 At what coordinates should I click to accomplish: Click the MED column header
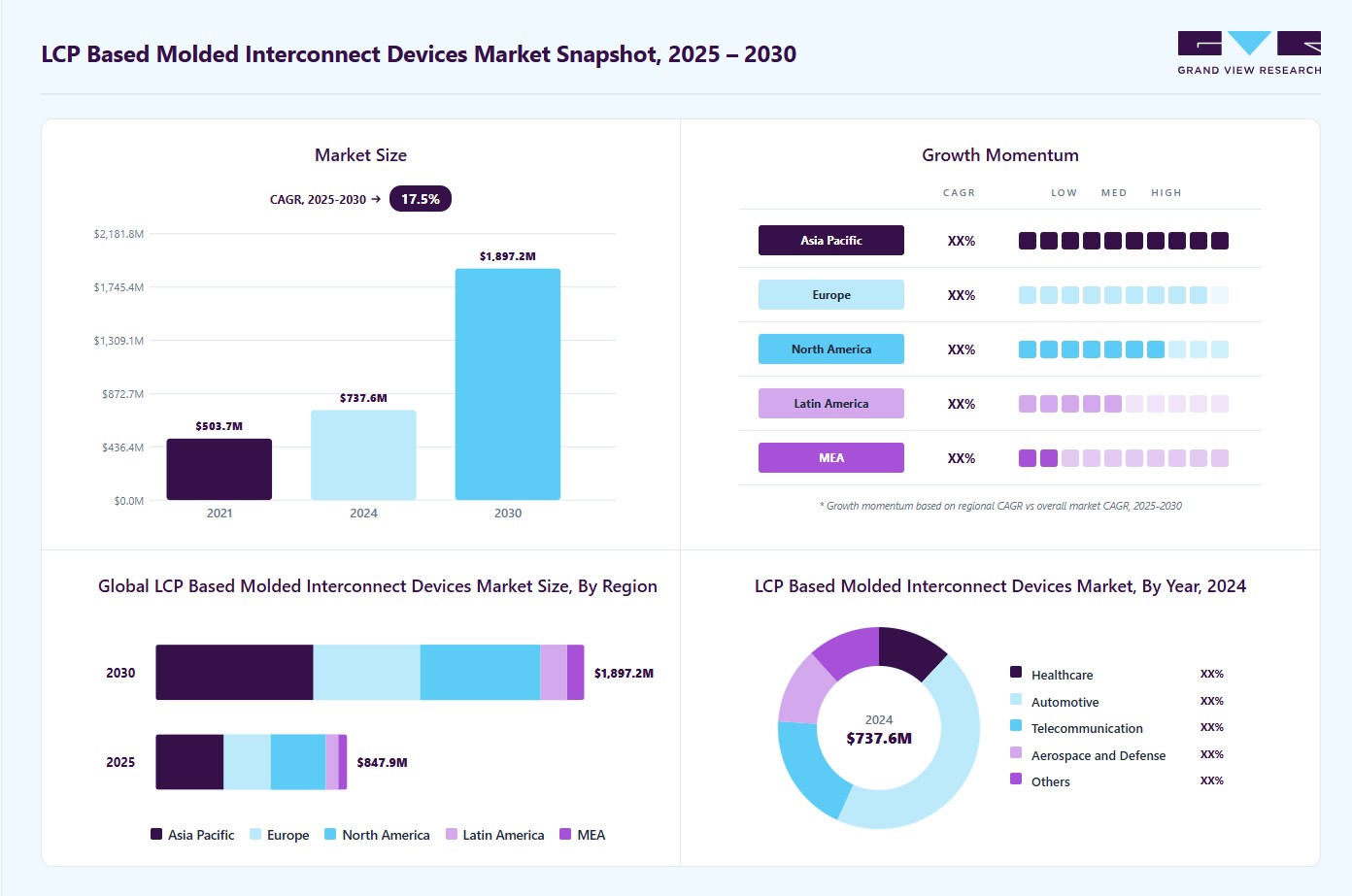click(x=1114, y=193)
